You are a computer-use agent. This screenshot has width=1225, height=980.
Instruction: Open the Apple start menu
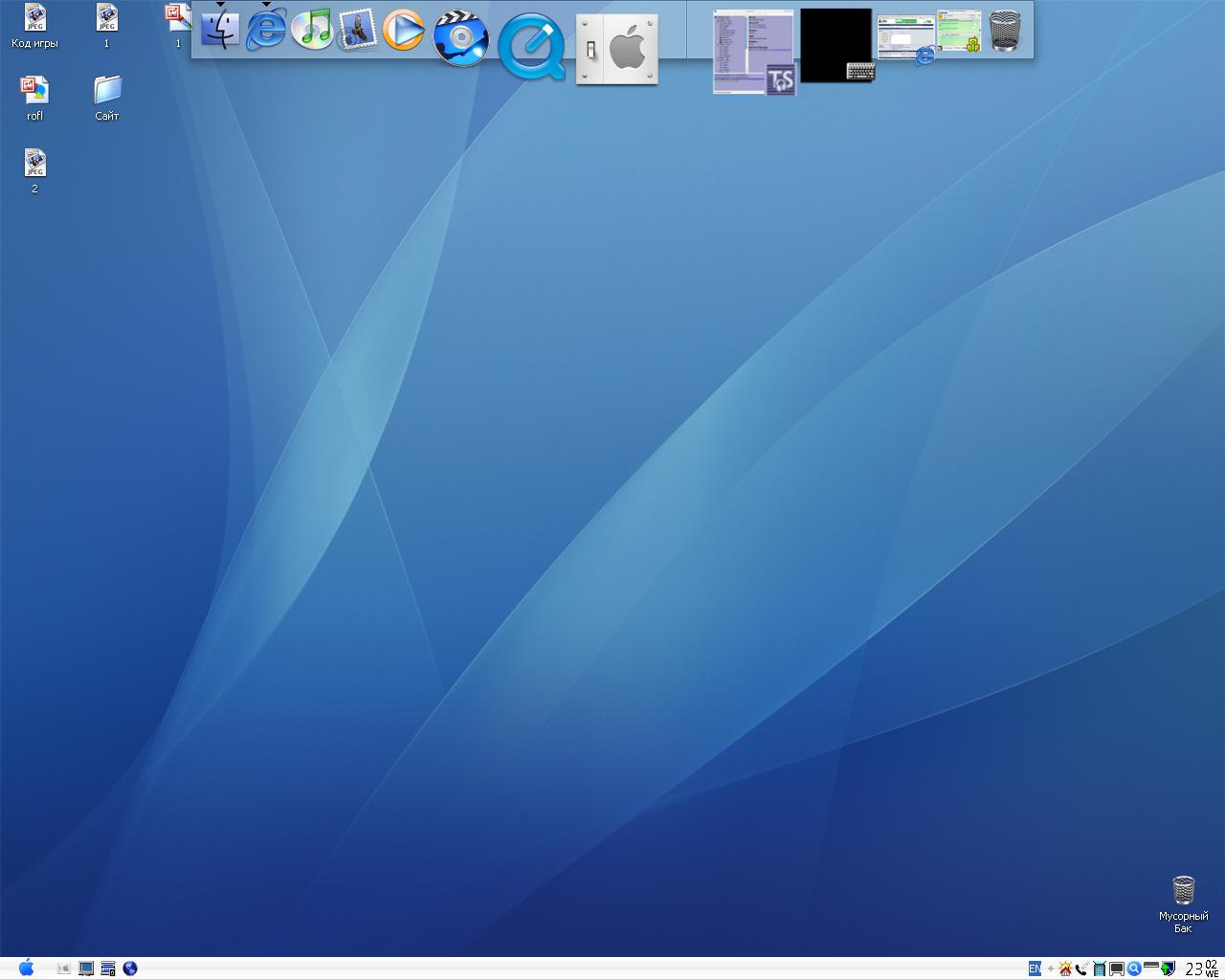[x=26, y=968]
